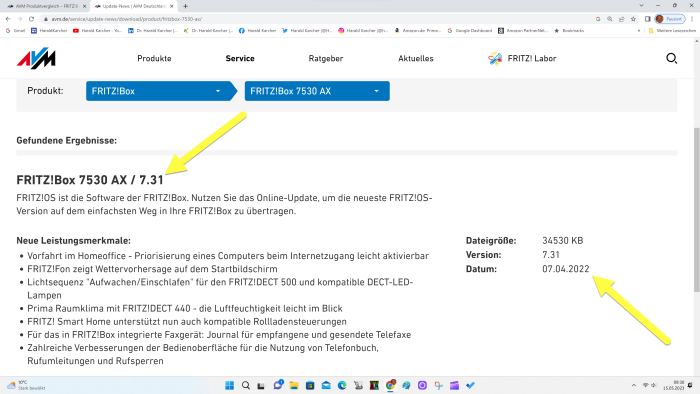
Task: Click the Pausiert profile button
Action: pos(670,19)
